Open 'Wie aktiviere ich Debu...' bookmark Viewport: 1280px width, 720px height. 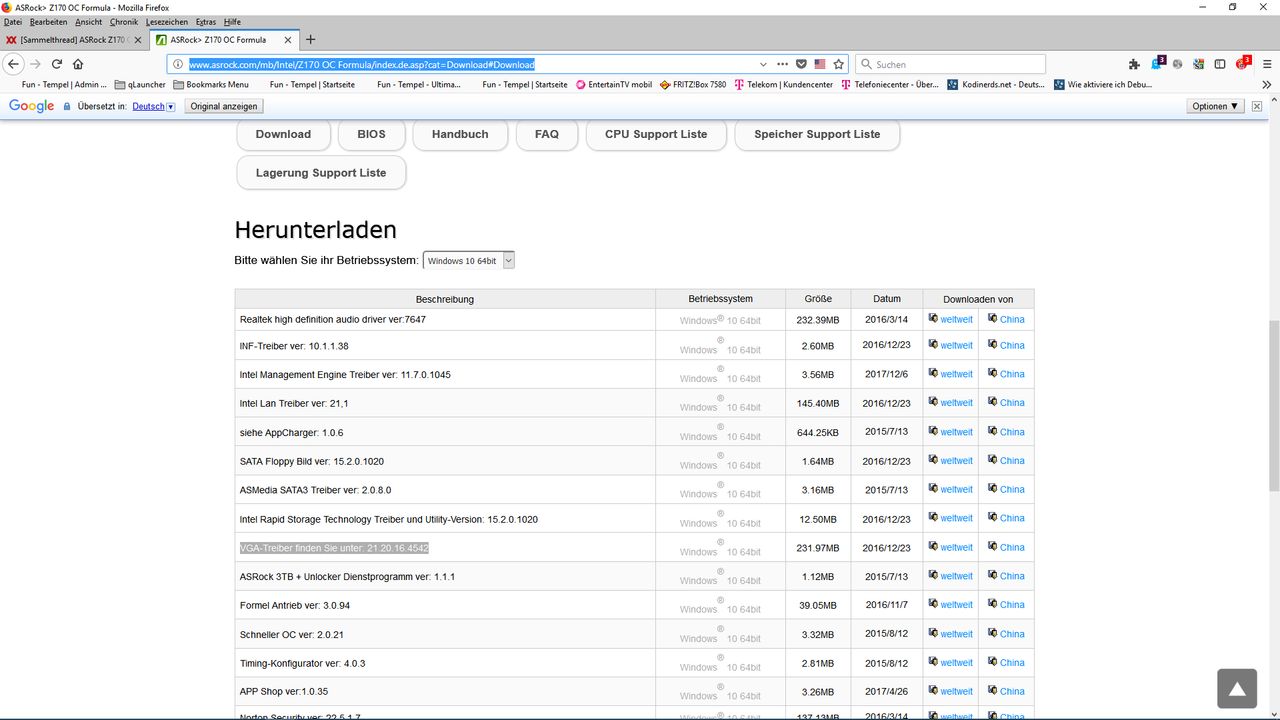point(1103,85)
